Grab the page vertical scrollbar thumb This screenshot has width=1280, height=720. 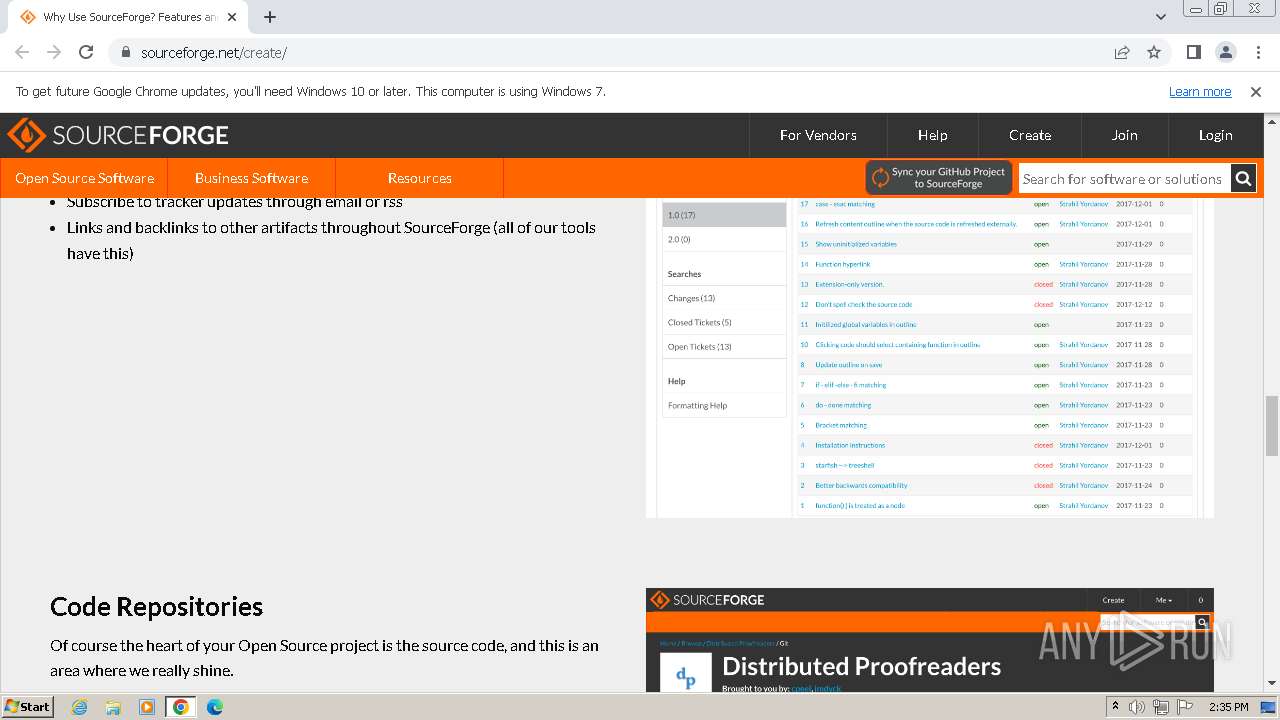click(1272, 425)
